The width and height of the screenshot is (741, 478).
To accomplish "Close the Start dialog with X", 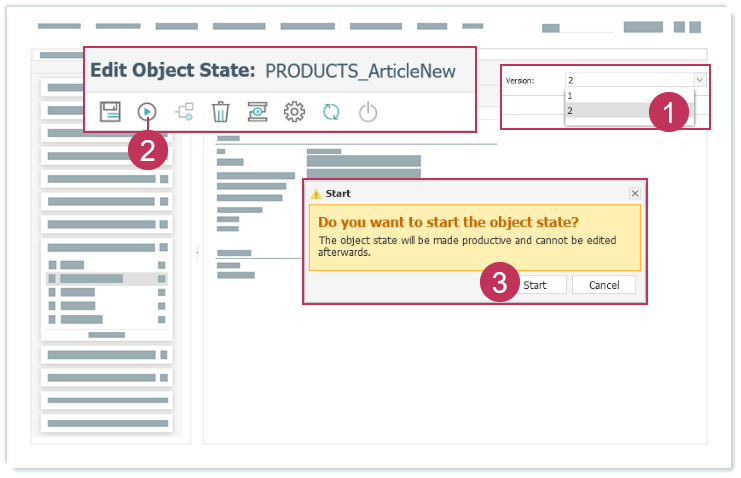I will point(634,193).
